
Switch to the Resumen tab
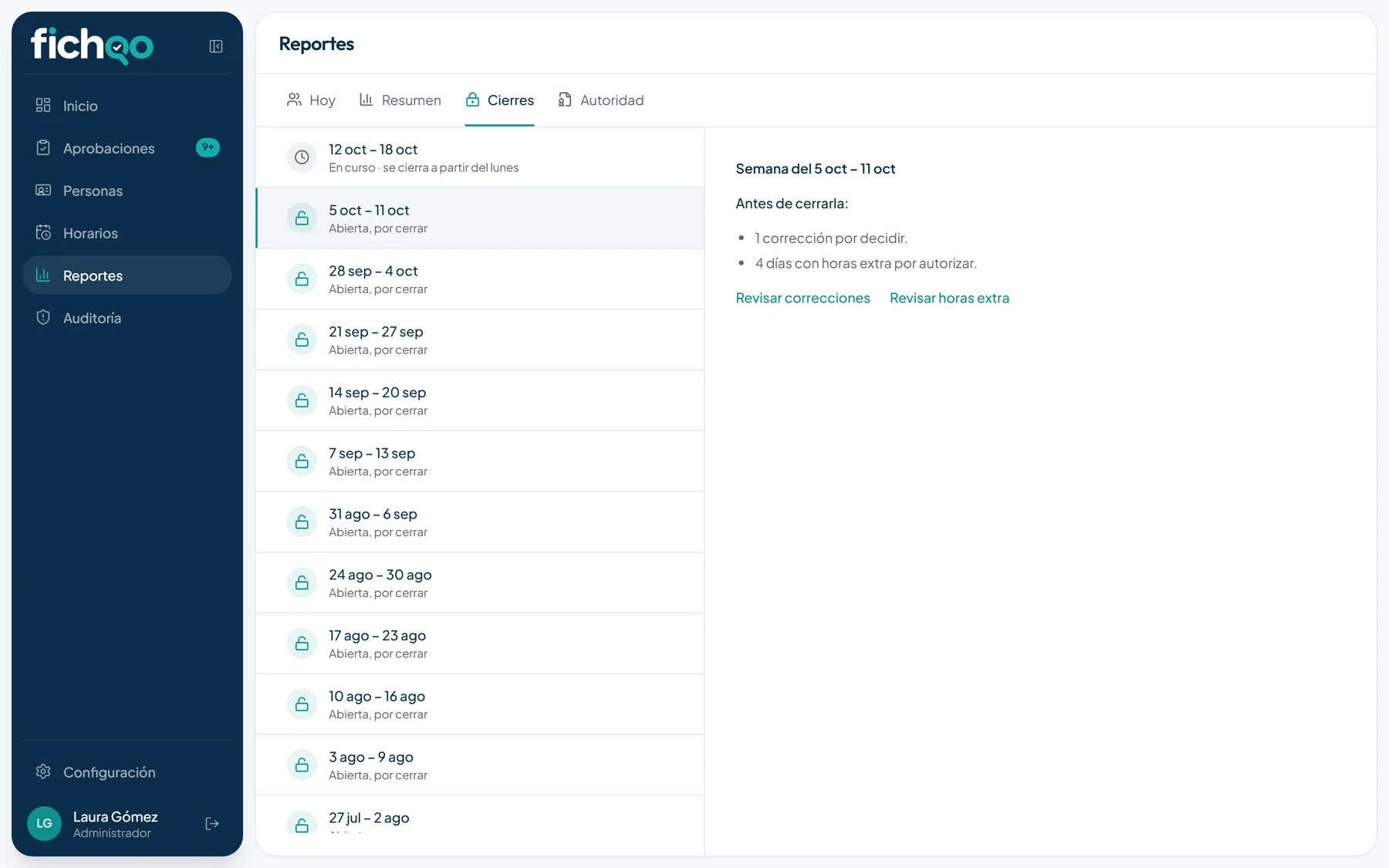pos(400,100)
